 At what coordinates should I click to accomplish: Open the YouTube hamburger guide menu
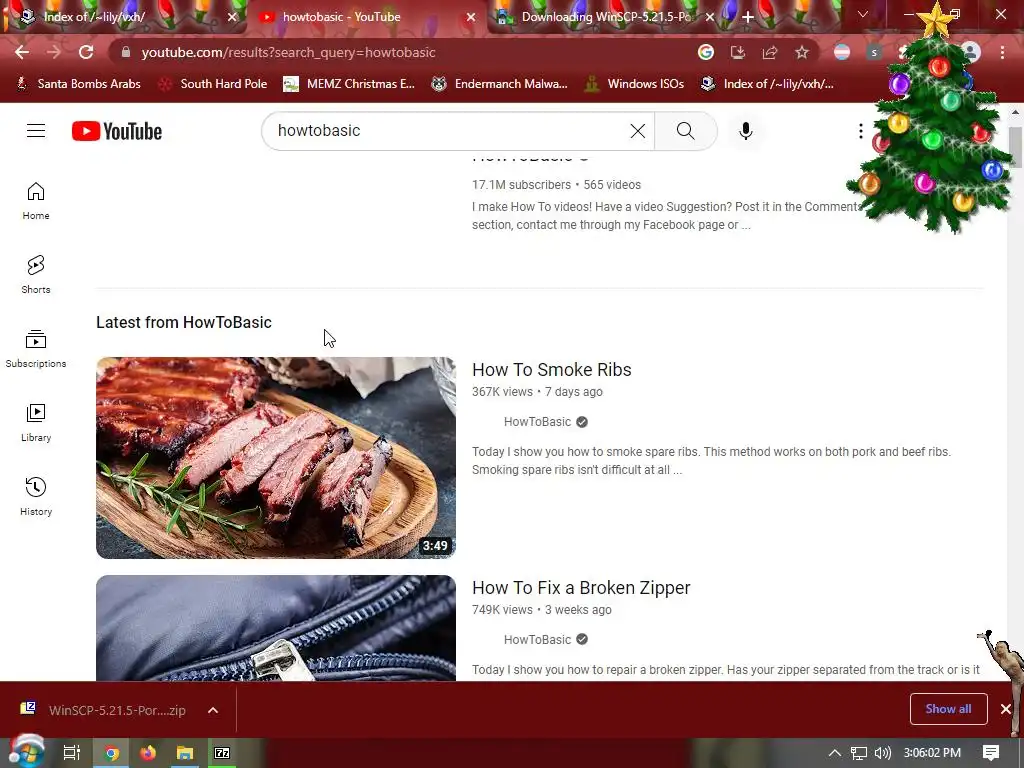point(36,131)
